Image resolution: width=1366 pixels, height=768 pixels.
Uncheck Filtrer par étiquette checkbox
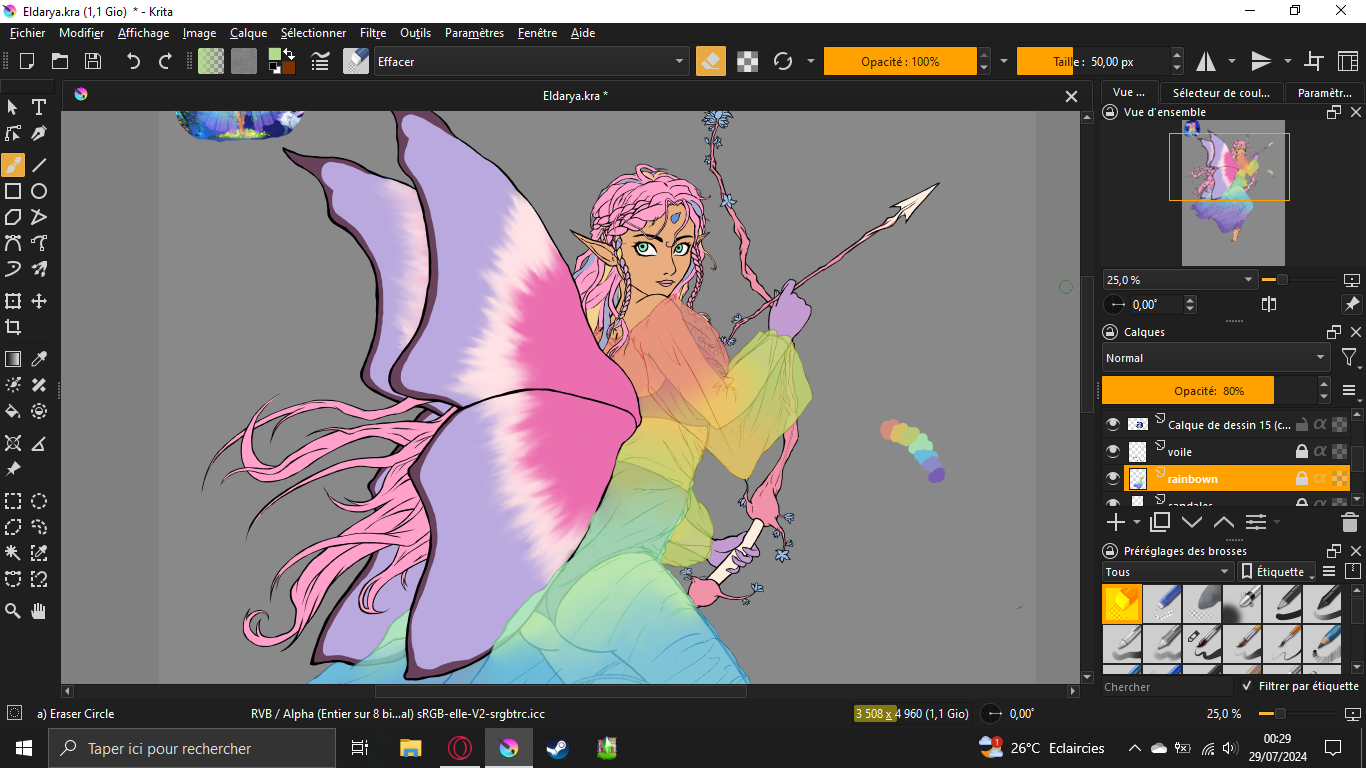pos(1246,686)
